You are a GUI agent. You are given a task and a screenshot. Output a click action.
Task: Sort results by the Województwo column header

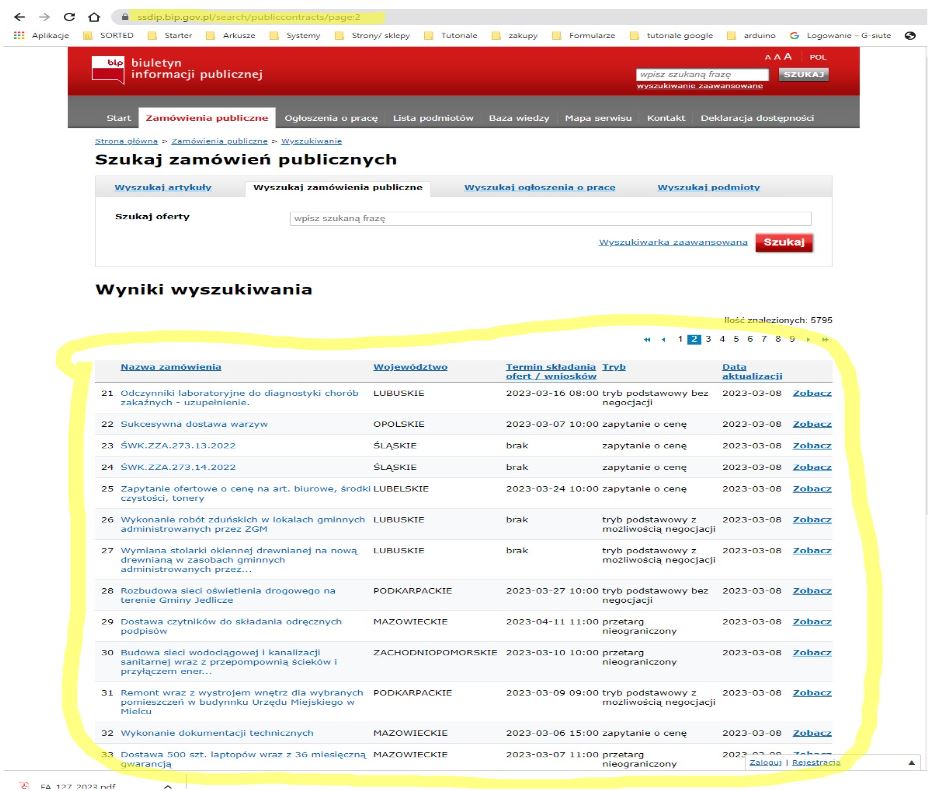[x=410, y=367]
